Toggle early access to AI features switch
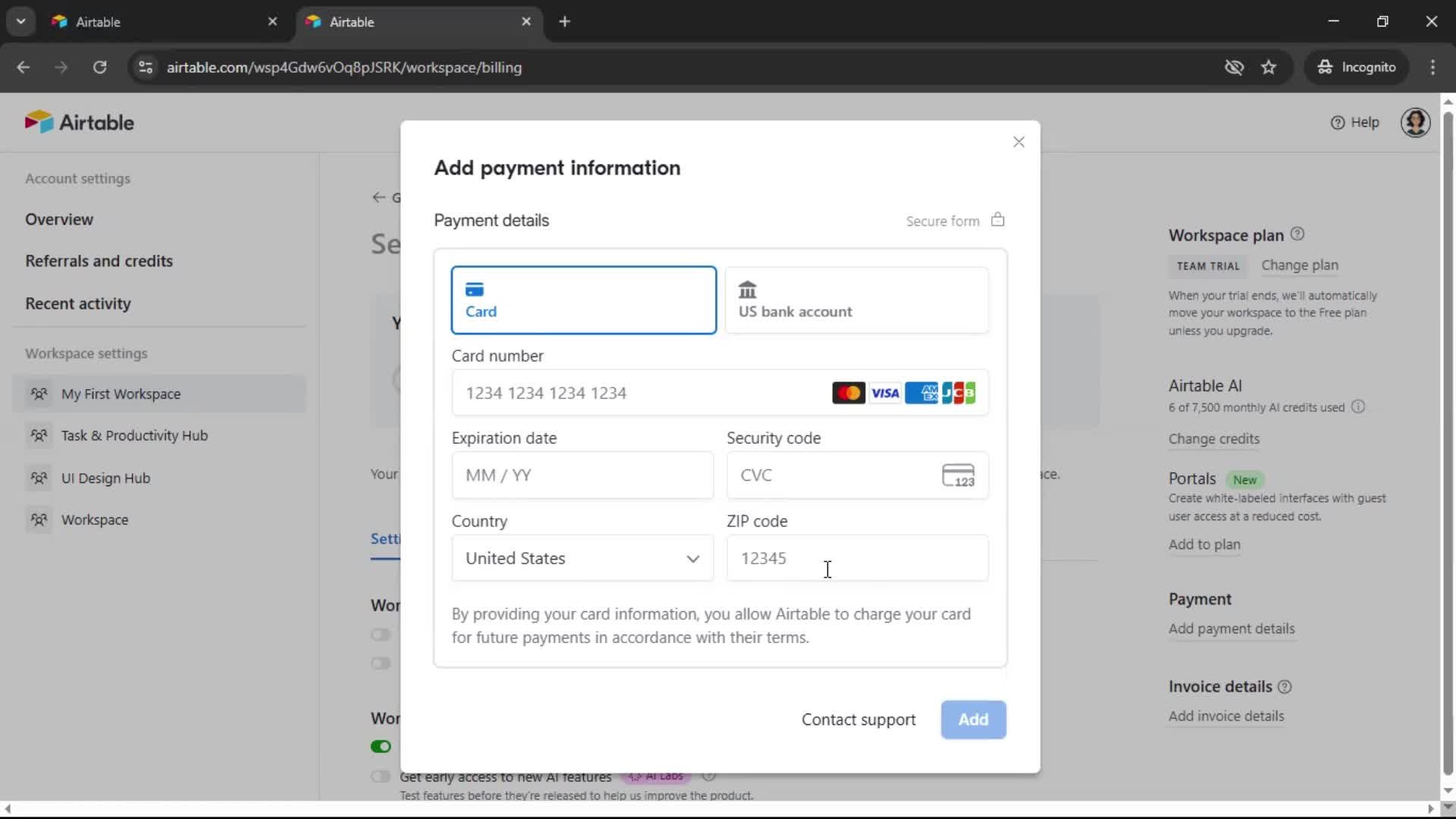The image size is (1456, 819). (381, 777)
